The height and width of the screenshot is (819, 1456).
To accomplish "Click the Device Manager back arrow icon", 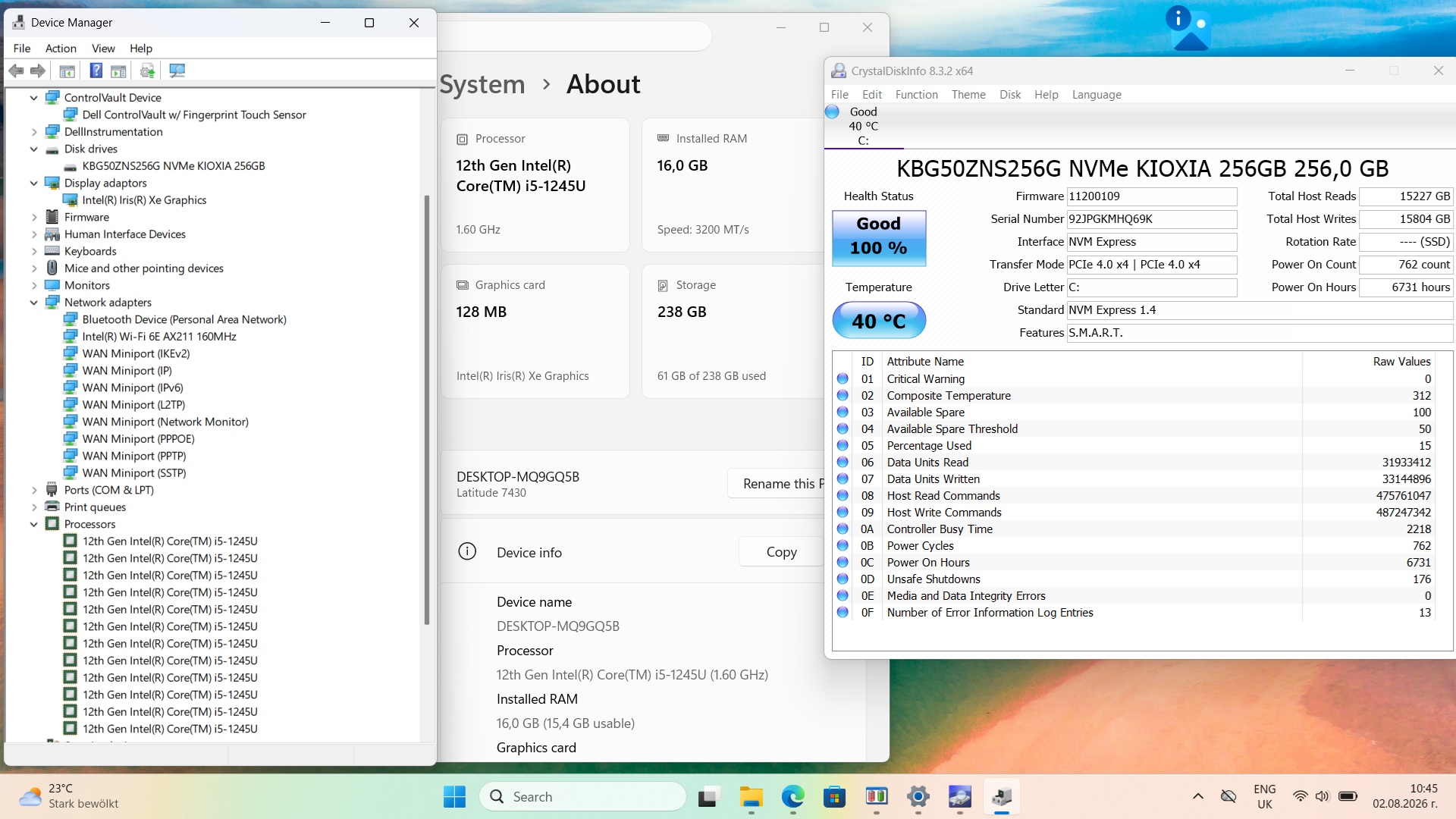I will coord(16,71).
